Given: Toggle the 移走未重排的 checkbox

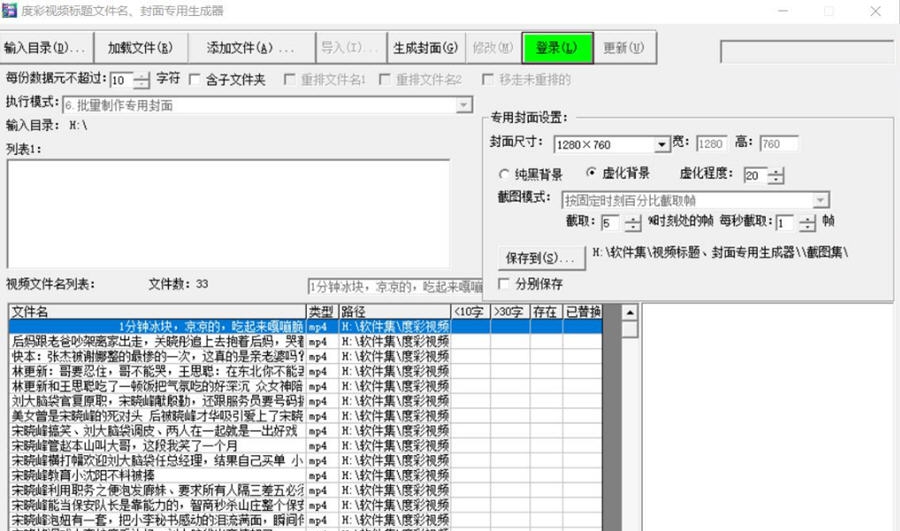Looking at the screenshot, I should (x=488, y=79).
